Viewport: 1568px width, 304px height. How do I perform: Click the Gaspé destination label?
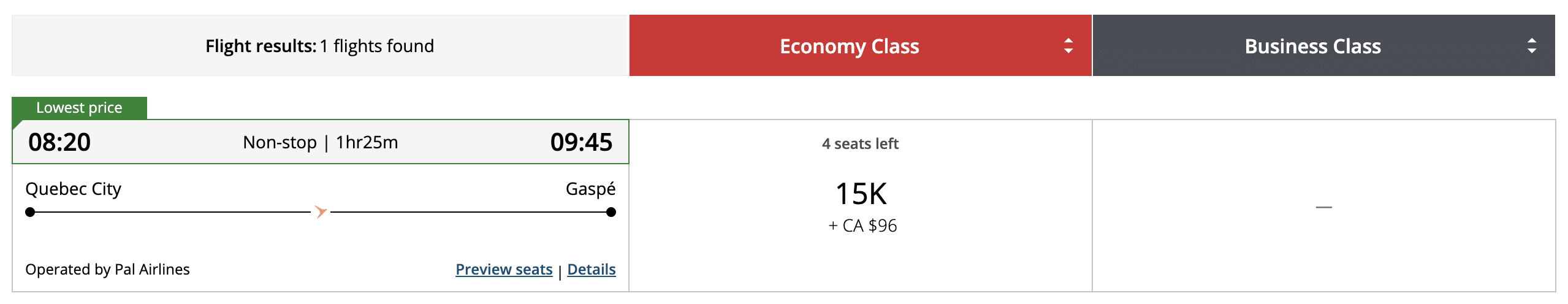pyautogui.click(x=590, y=189)
